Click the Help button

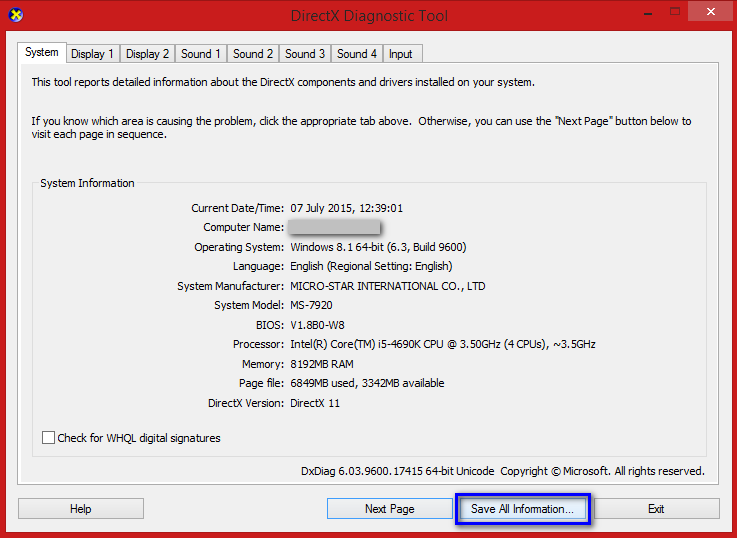click(x=81, y=508)
